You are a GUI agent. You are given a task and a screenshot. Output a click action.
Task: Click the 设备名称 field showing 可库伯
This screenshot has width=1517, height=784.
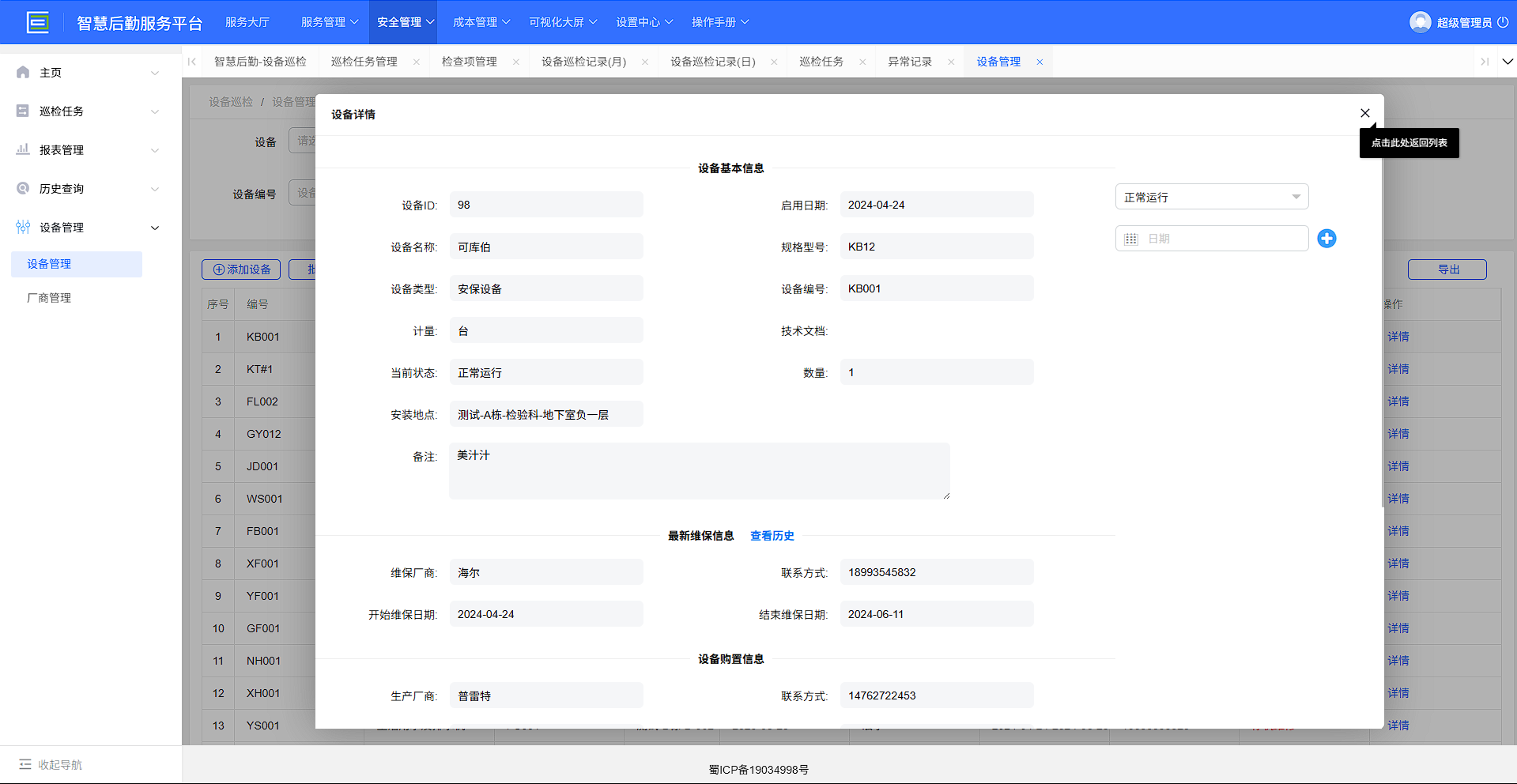click(546, 247)
